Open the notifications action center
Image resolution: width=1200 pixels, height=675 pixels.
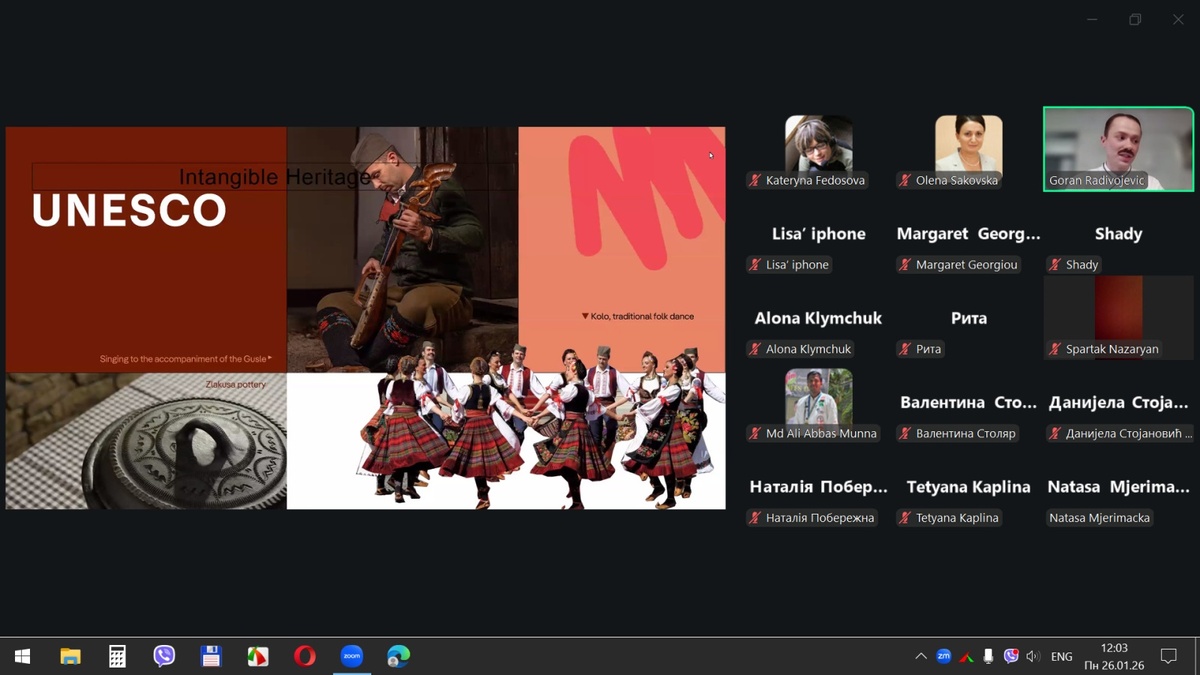point(1168,656)
